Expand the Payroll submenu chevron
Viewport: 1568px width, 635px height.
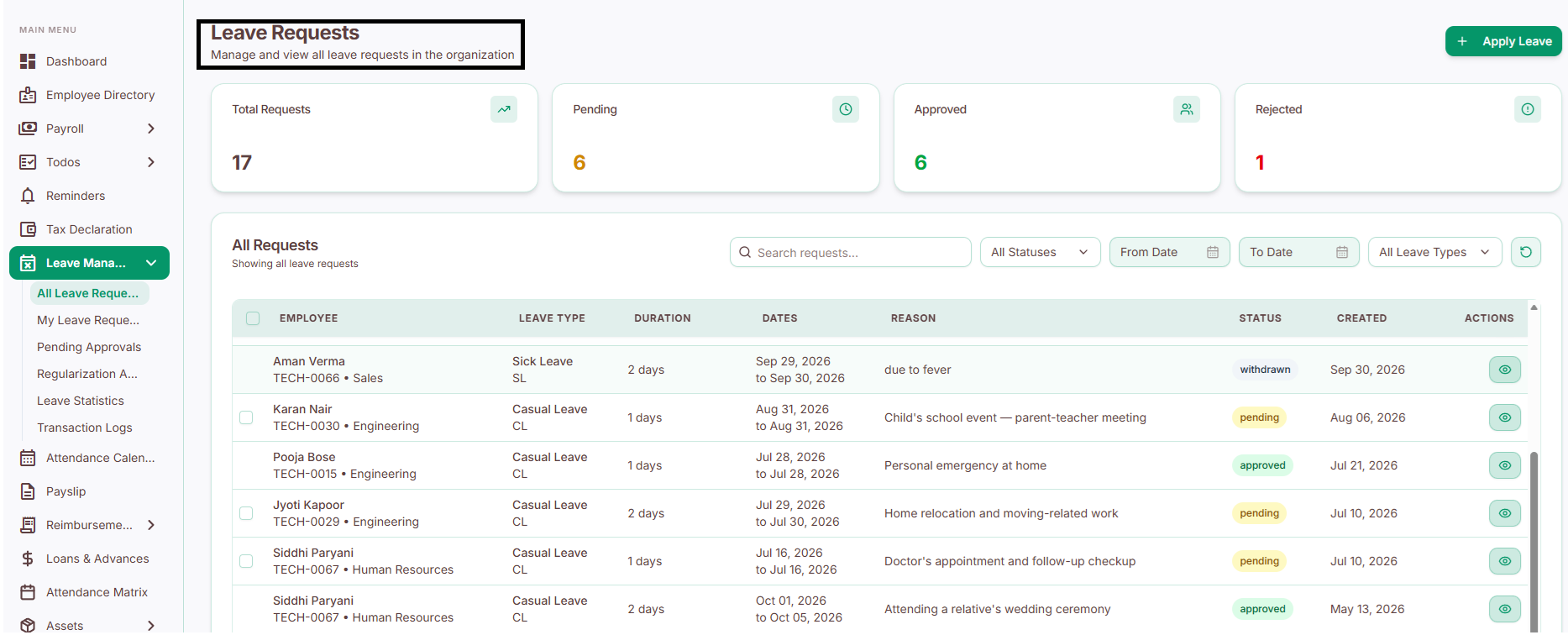[151, 129]
